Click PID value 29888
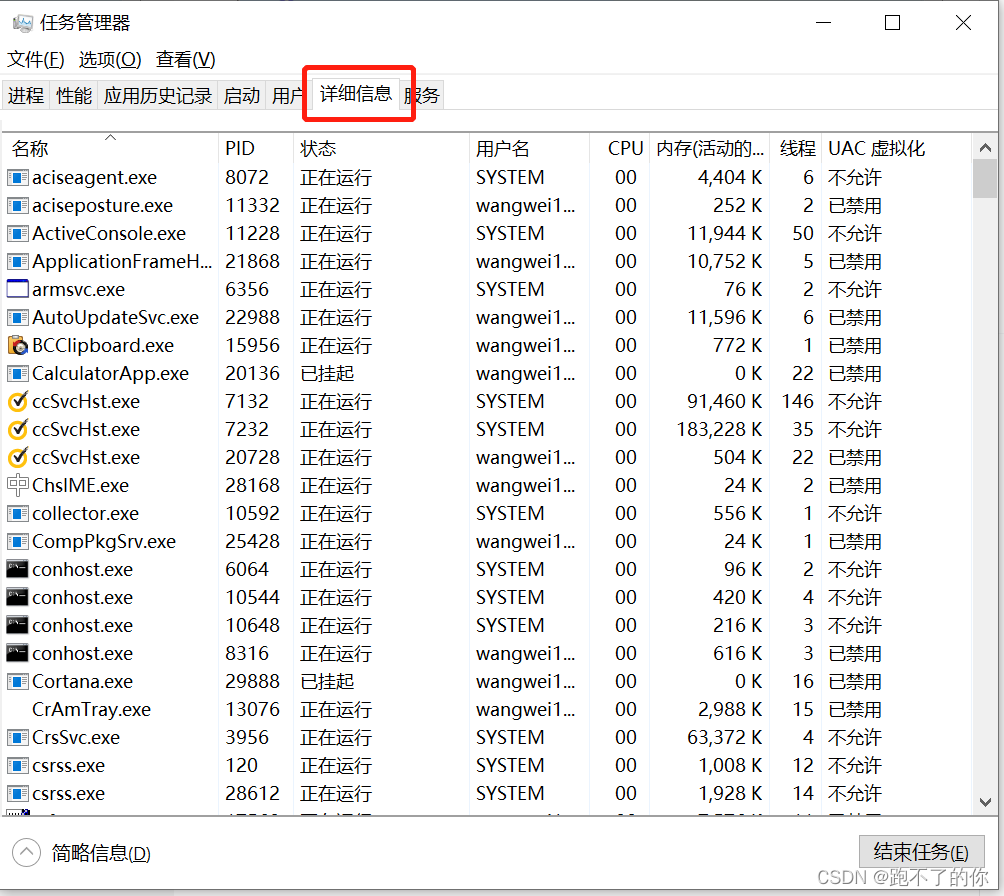 [x=252, y=681]
